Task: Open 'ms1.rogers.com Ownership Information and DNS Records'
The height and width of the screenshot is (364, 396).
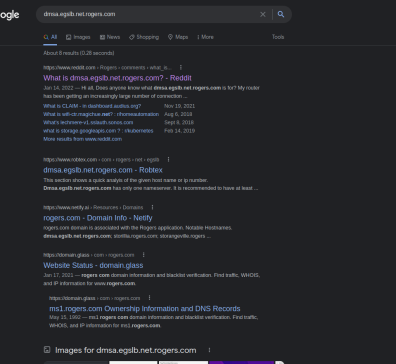Action: tap(145, 309)
